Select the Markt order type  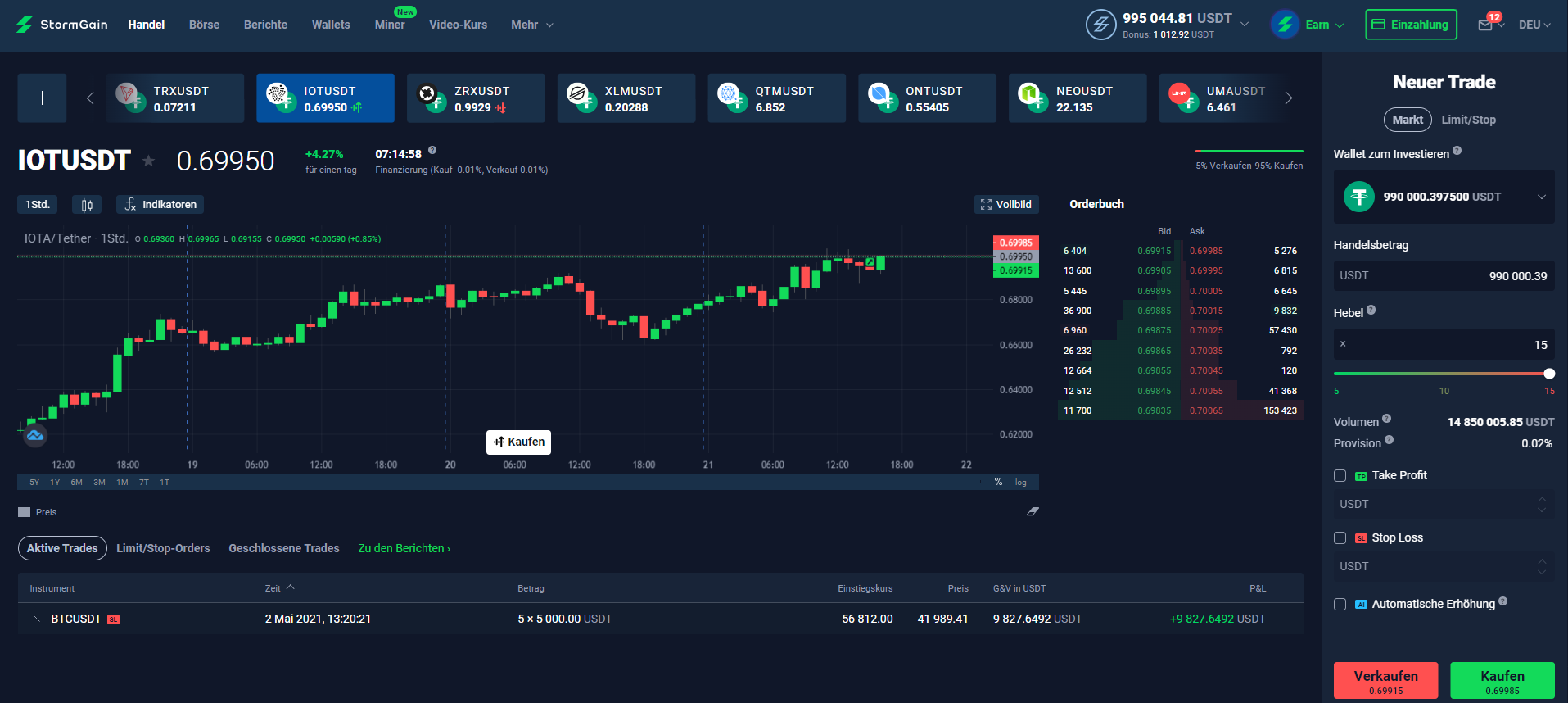[1408, 120]
